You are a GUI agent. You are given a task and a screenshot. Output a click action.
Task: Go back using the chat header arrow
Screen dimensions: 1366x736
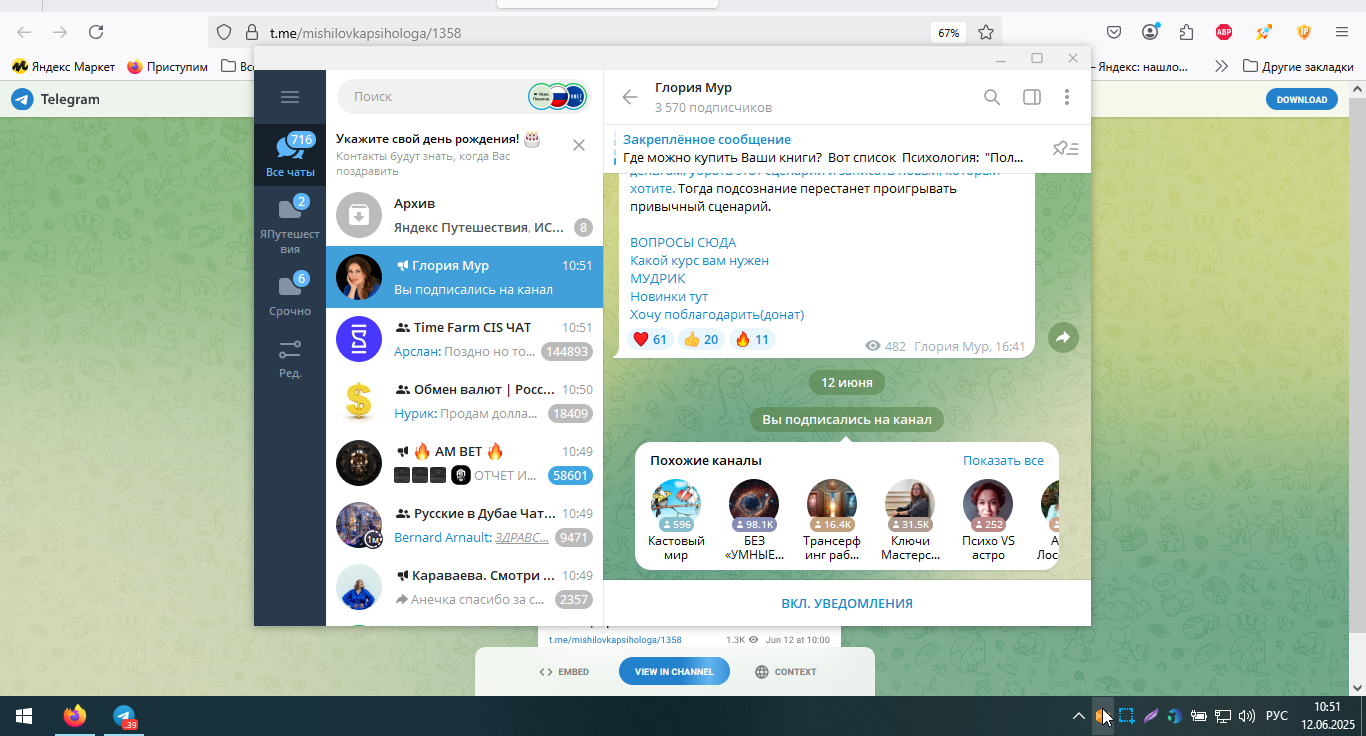(630, 97)
